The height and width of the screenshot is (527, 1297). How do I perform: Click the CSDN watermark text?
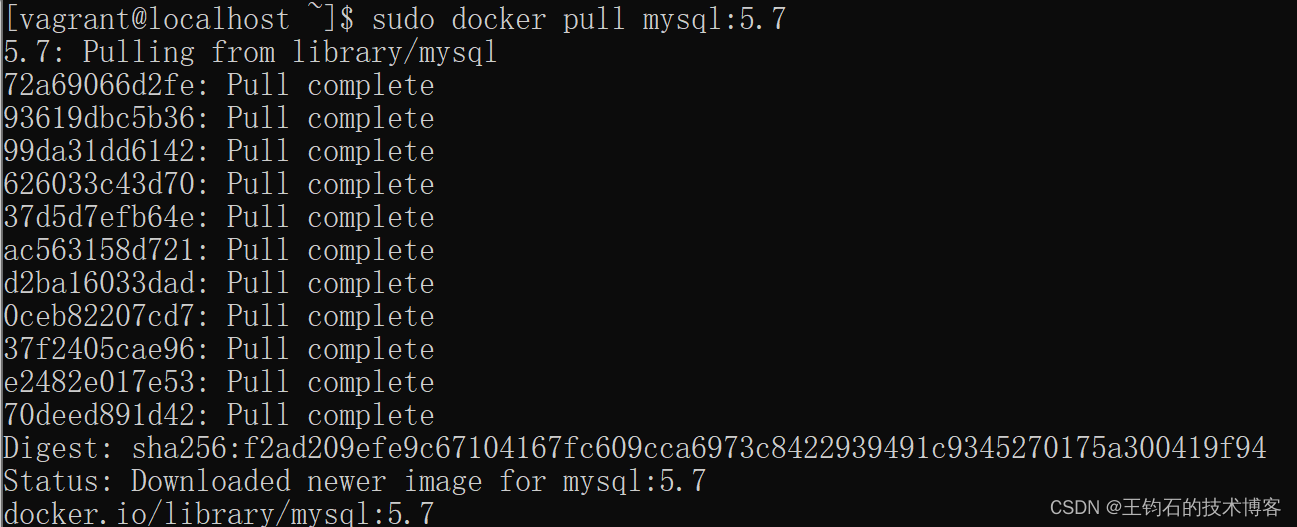click(x=1165, y=508)
